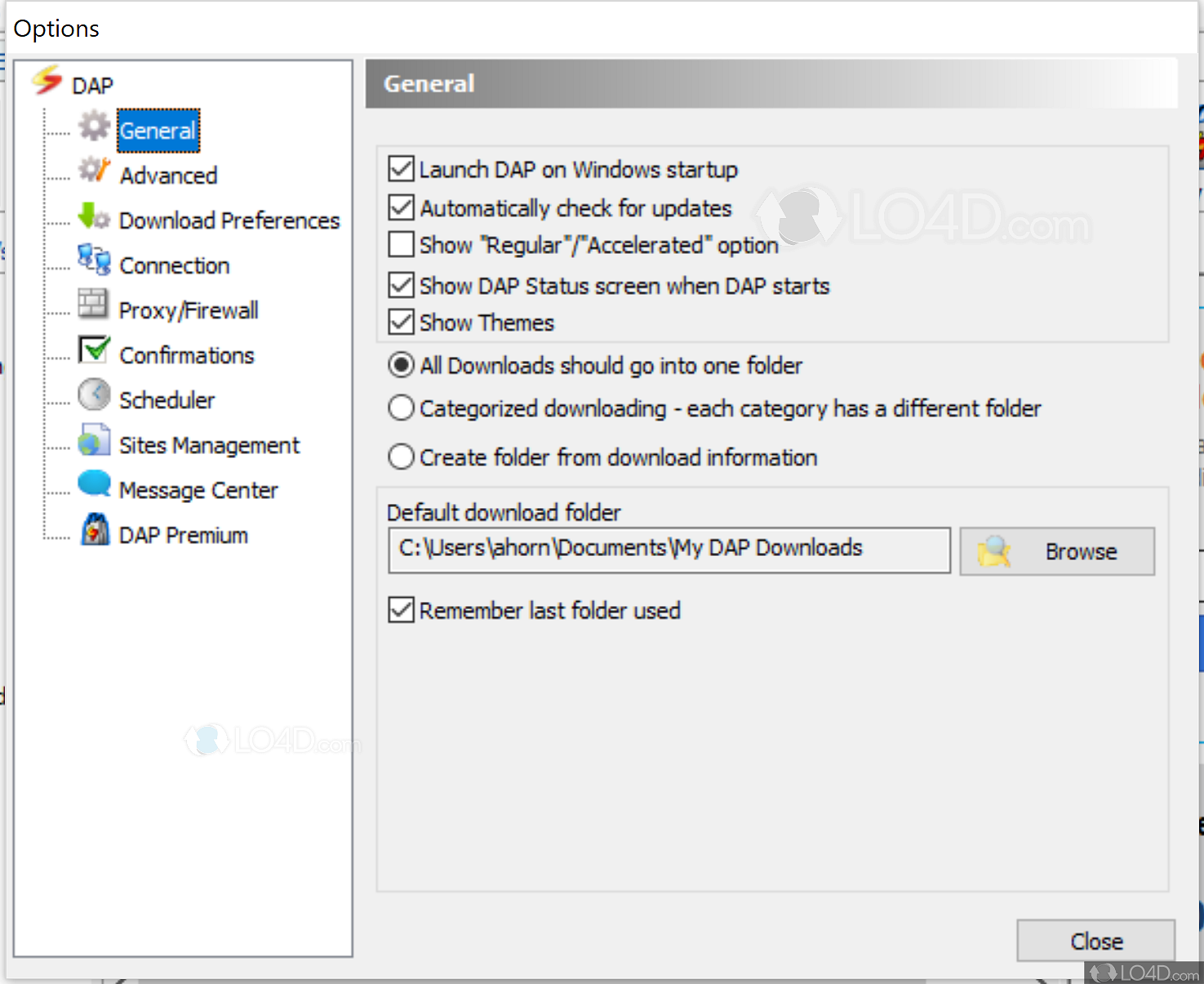Click the Browse button
Viewport: 1204px width, 984px height.
point(1057,550)
